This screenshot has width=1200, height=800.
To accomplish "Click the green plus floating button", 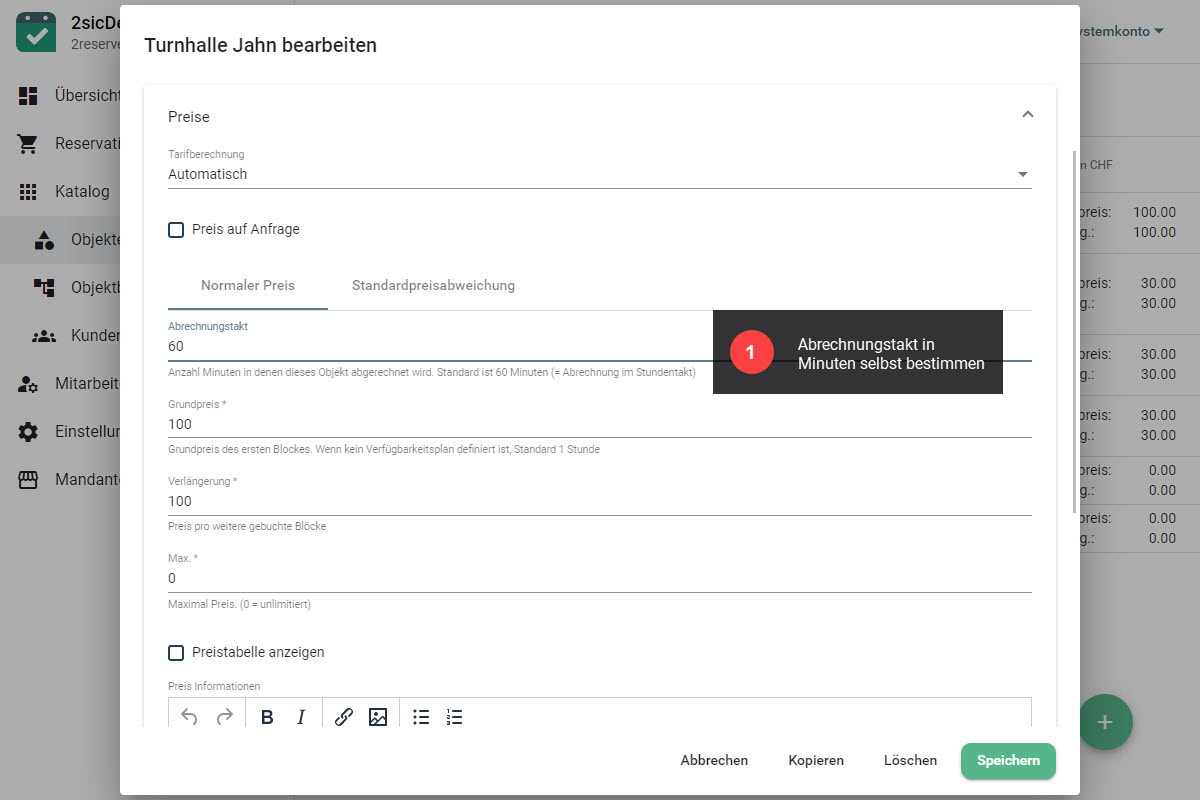I will click(x=1105, y=722).
